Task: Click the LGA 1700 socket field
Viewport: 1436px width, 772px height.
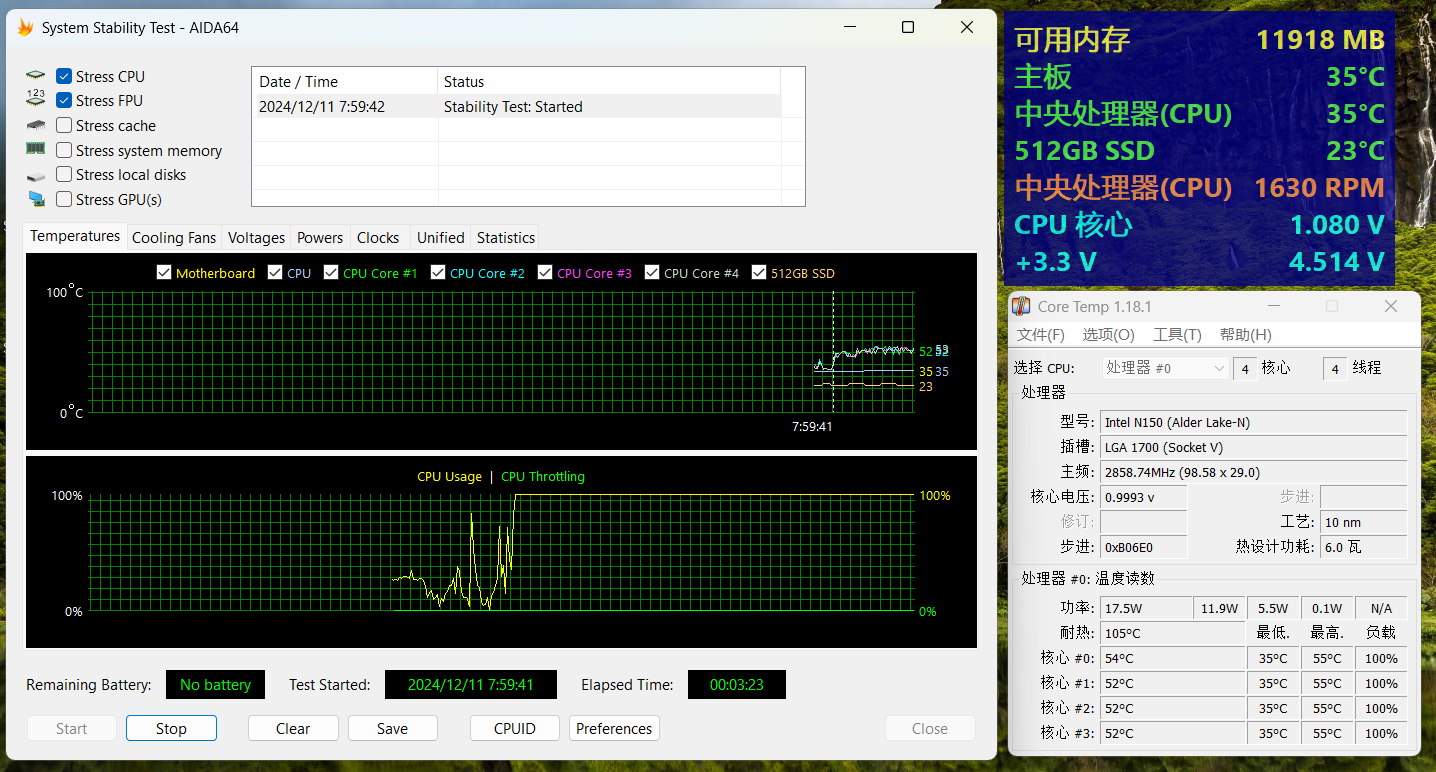Action: point(1253,447)
